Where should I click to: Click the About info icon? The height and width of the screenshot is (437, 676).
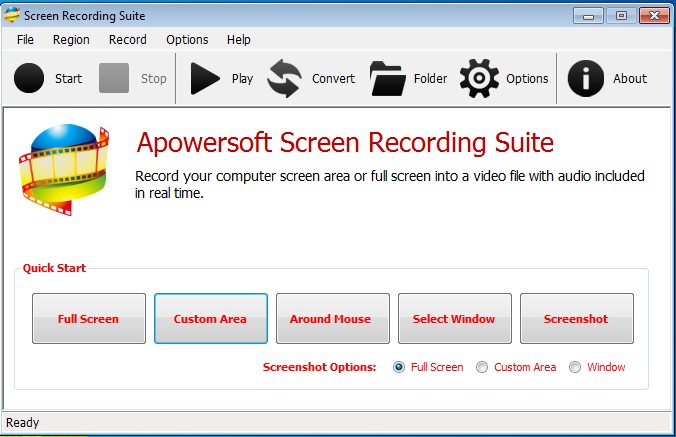point(586,78)
